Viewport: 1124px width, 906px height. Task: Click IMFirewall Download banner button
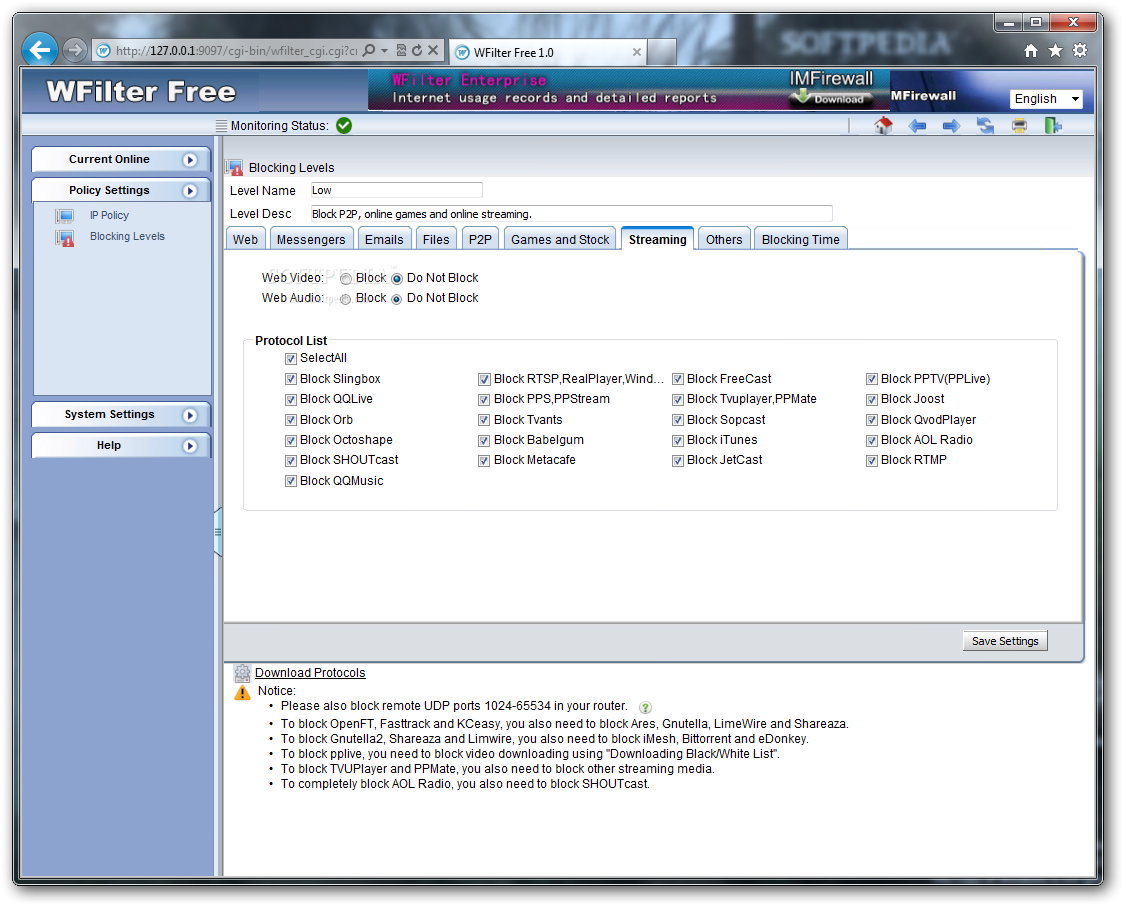[x=832, y=99]
